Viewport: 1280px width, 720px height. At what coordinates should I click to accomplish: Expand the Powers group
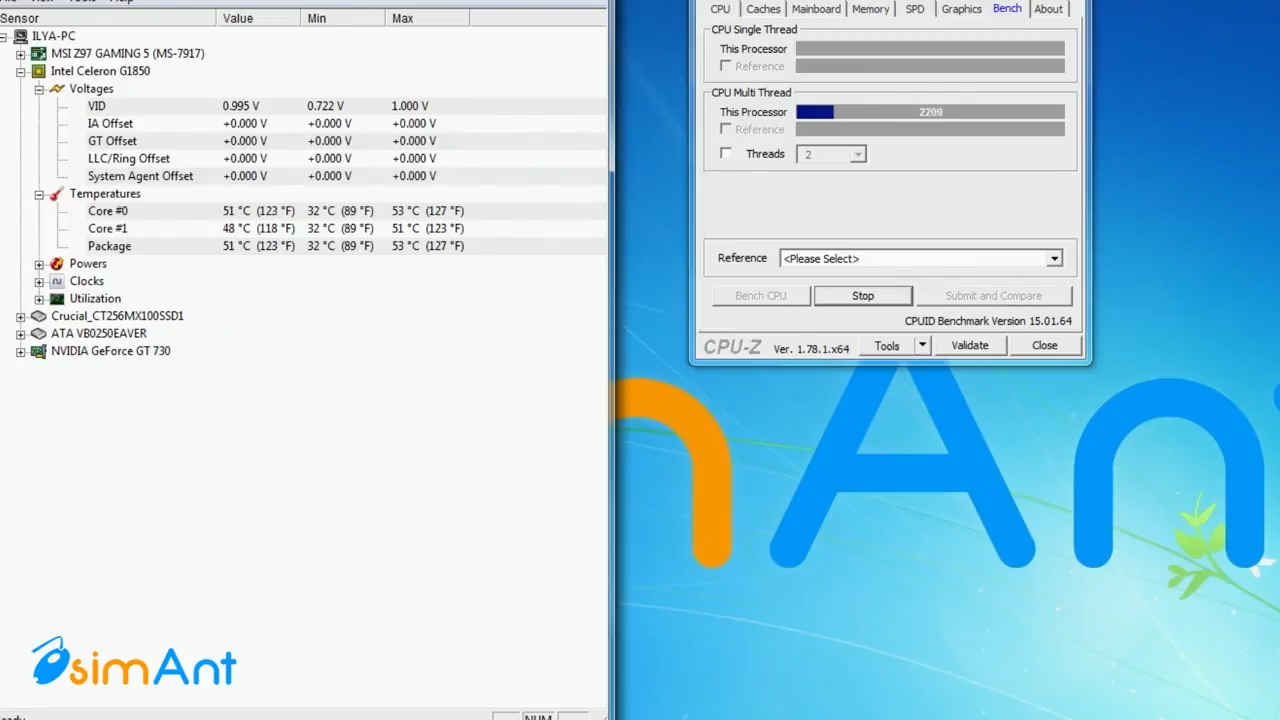39,264
